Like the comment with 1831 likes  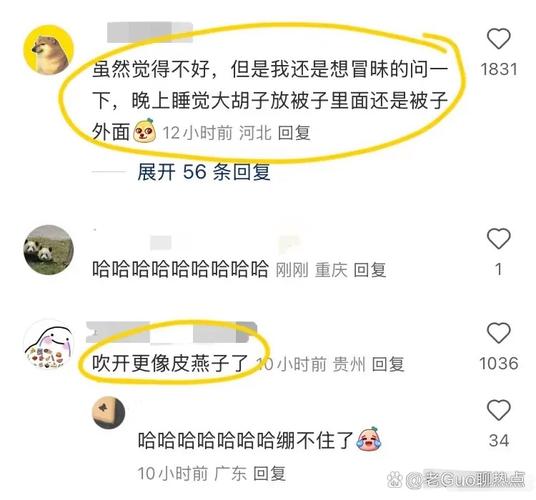pos(498,39)
